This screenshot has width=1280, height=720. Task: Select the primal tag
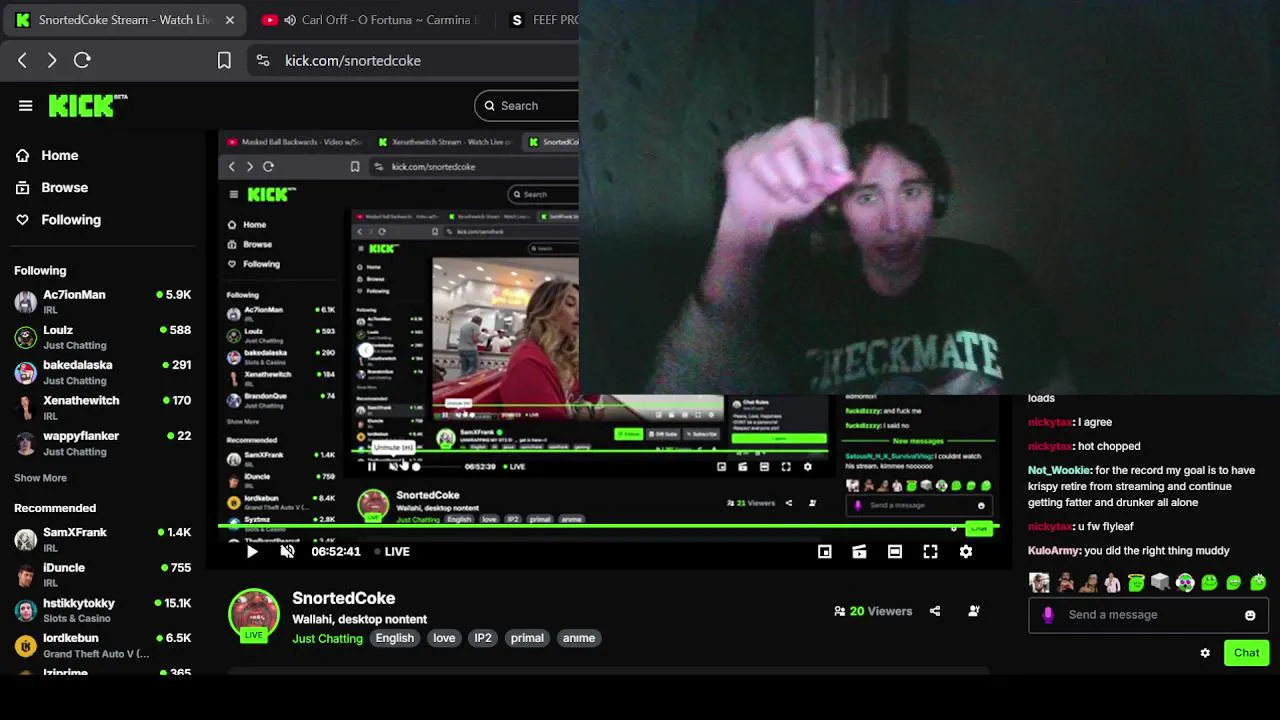point(527,638)
